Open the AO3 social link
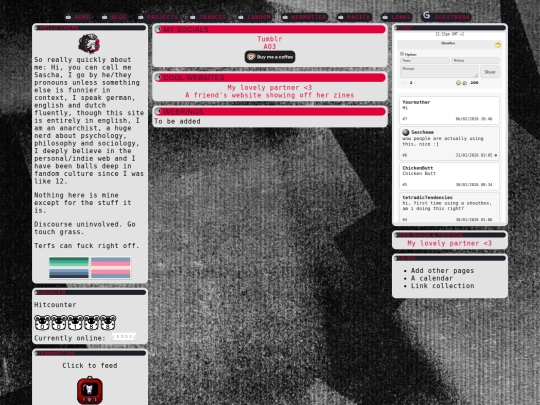 click(x=270, y=46)
